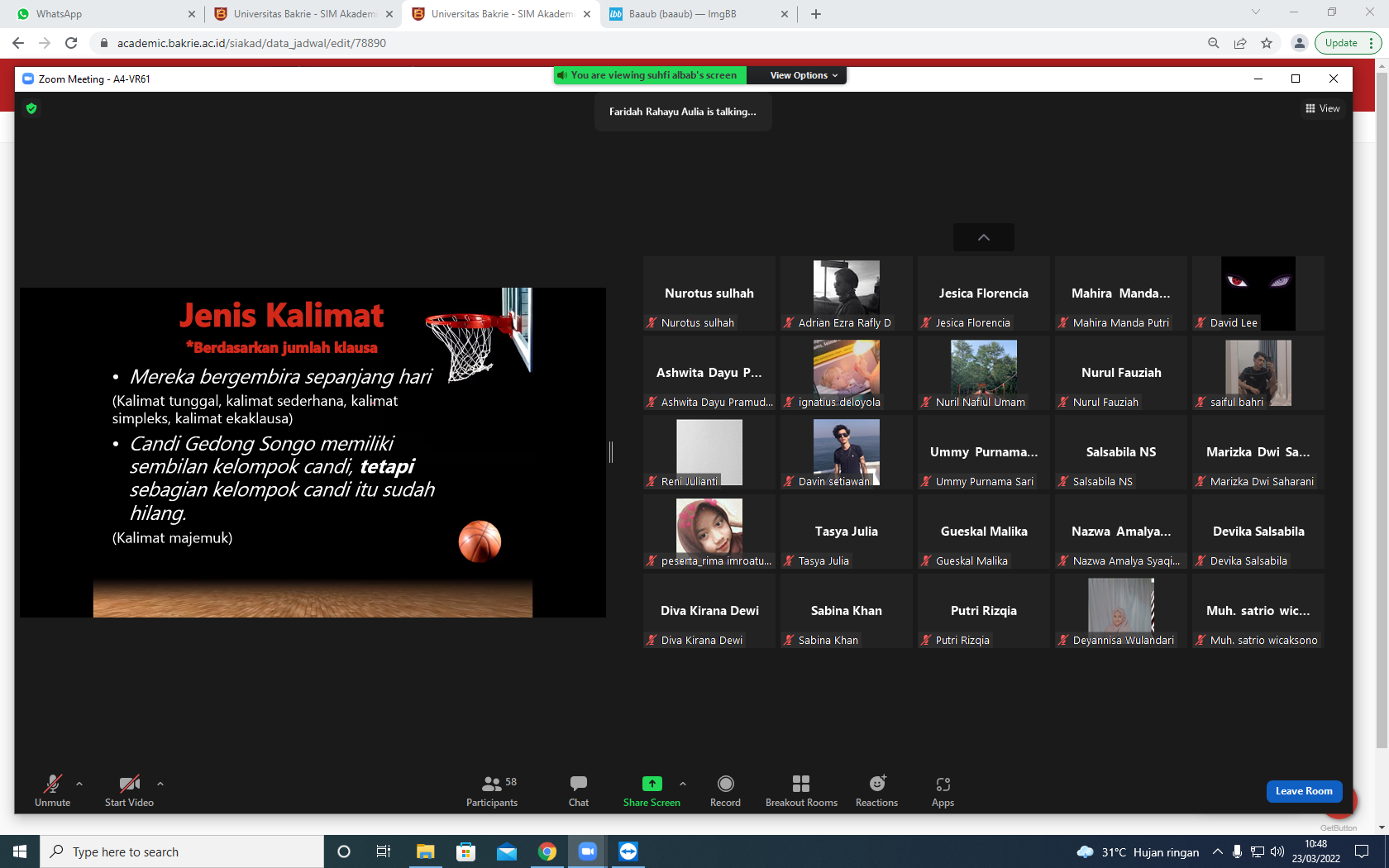Select the David Lee video tile

coord(1258,293)
